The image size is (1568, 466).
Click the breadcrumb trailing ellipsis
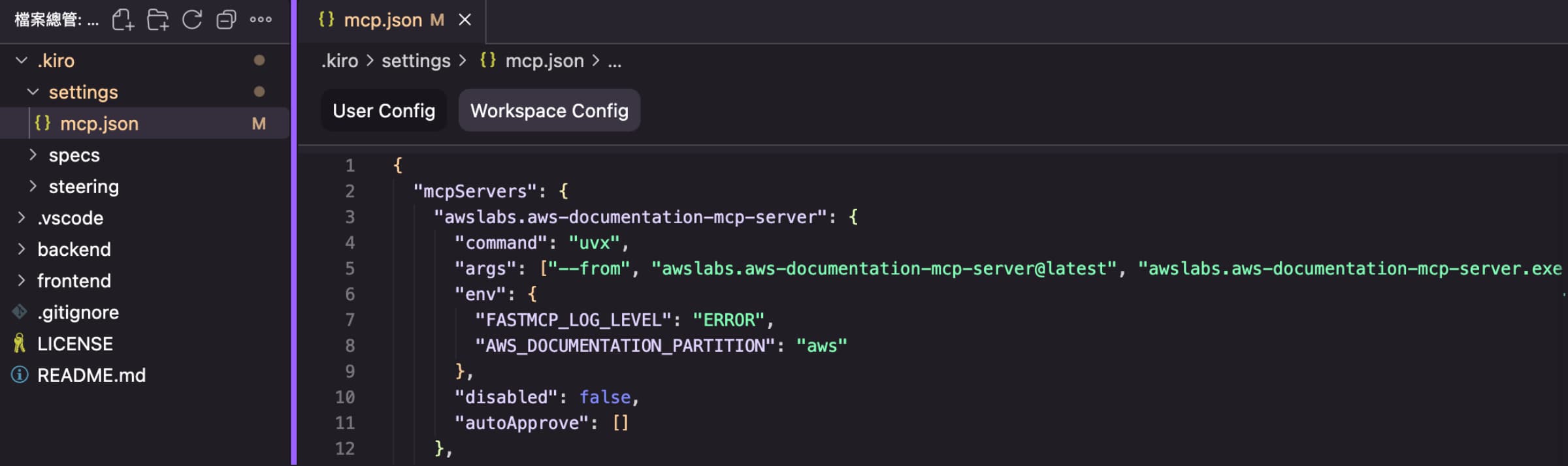615,63
